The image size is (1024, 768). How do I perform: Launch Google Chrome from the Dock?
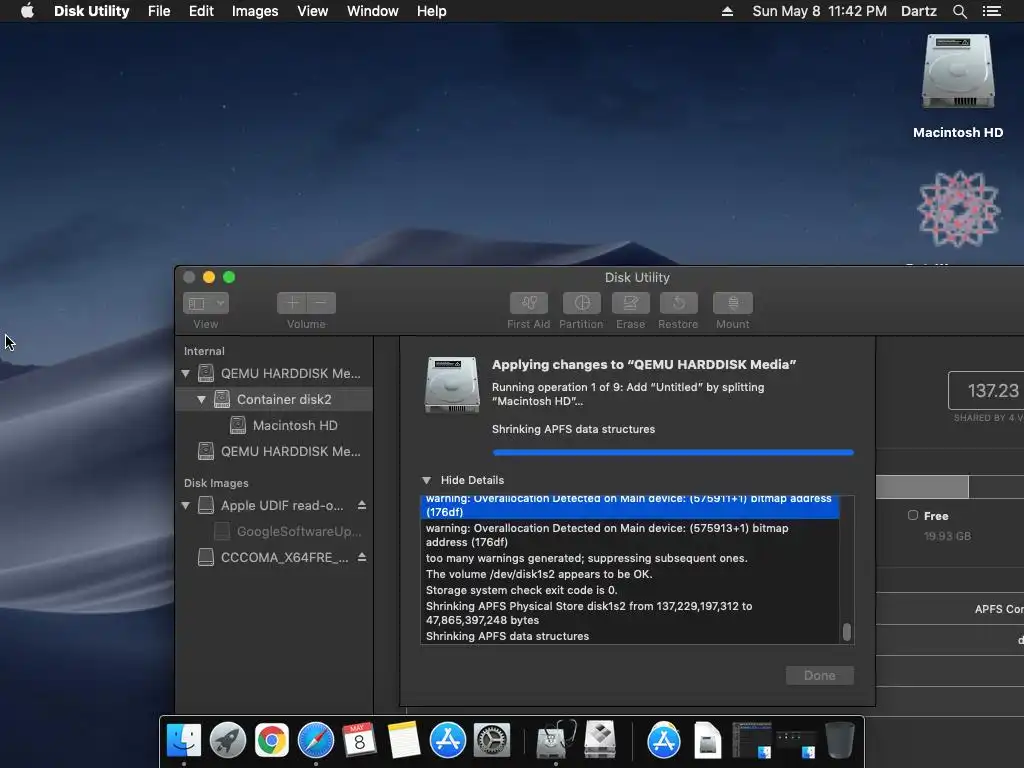tap(272, 740)
